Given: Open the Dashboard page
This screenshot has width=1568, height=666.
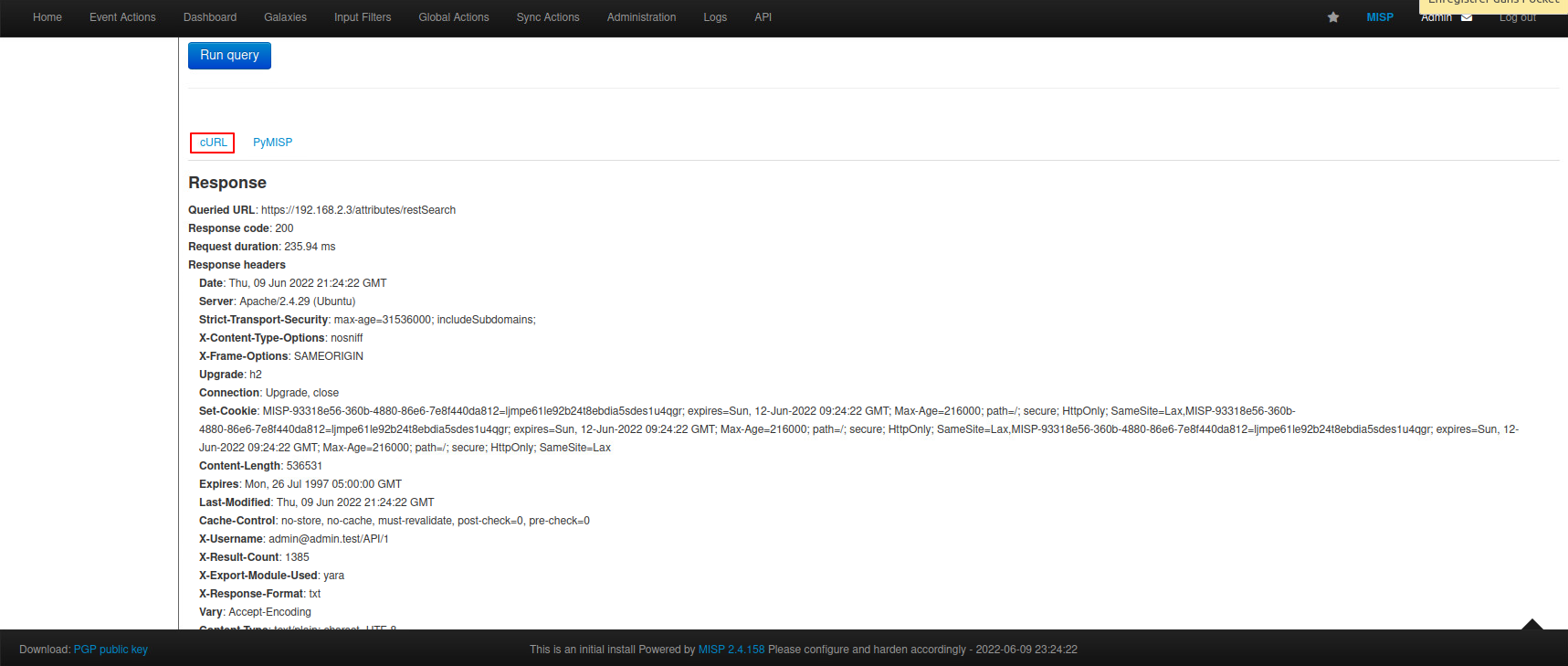Looking at the screenshot, I should click(x=210, y=17).
